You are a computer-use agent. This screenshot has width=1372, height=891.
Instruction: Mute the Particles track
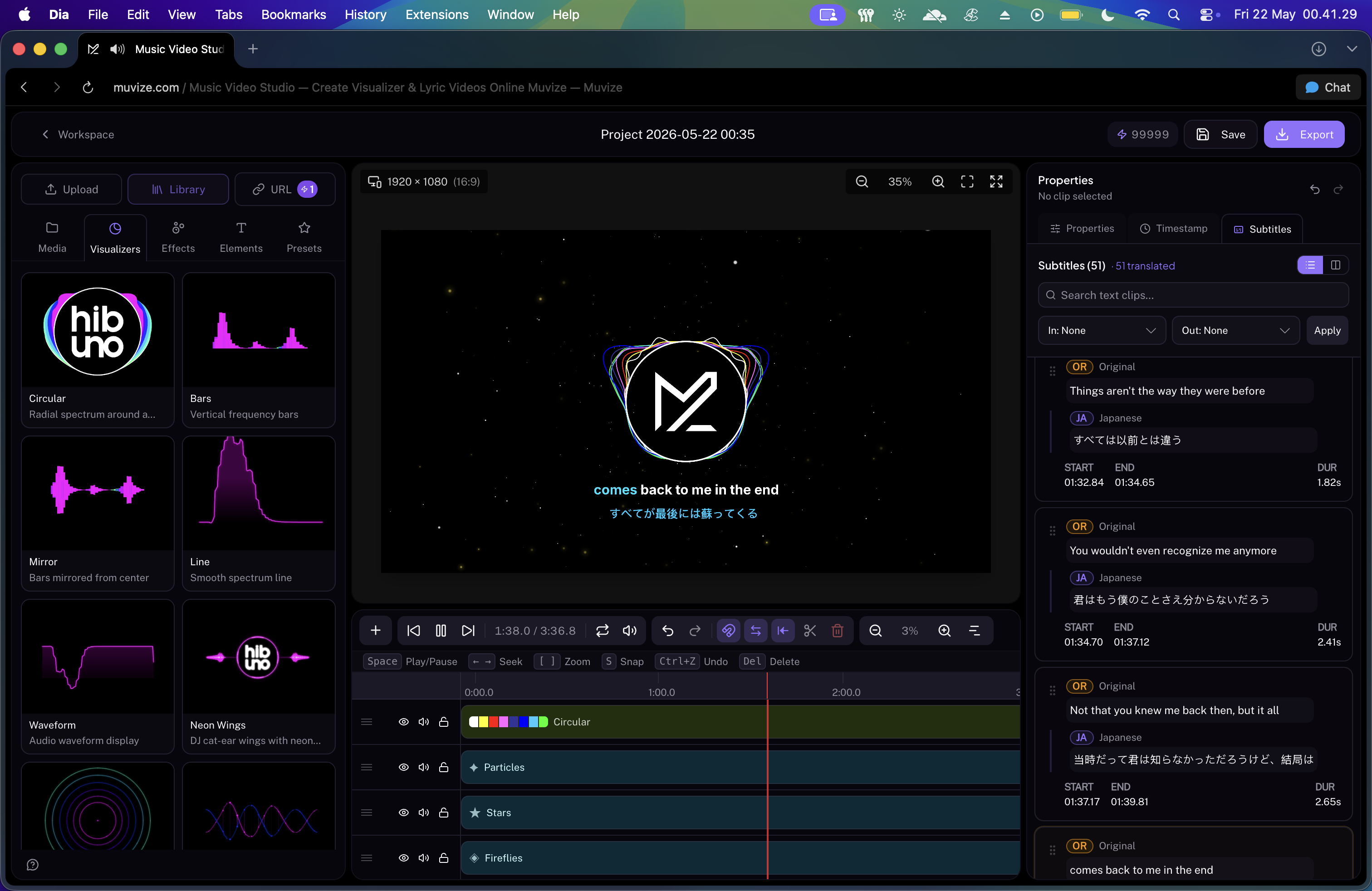pyautogui.click(x=424, y=767)
